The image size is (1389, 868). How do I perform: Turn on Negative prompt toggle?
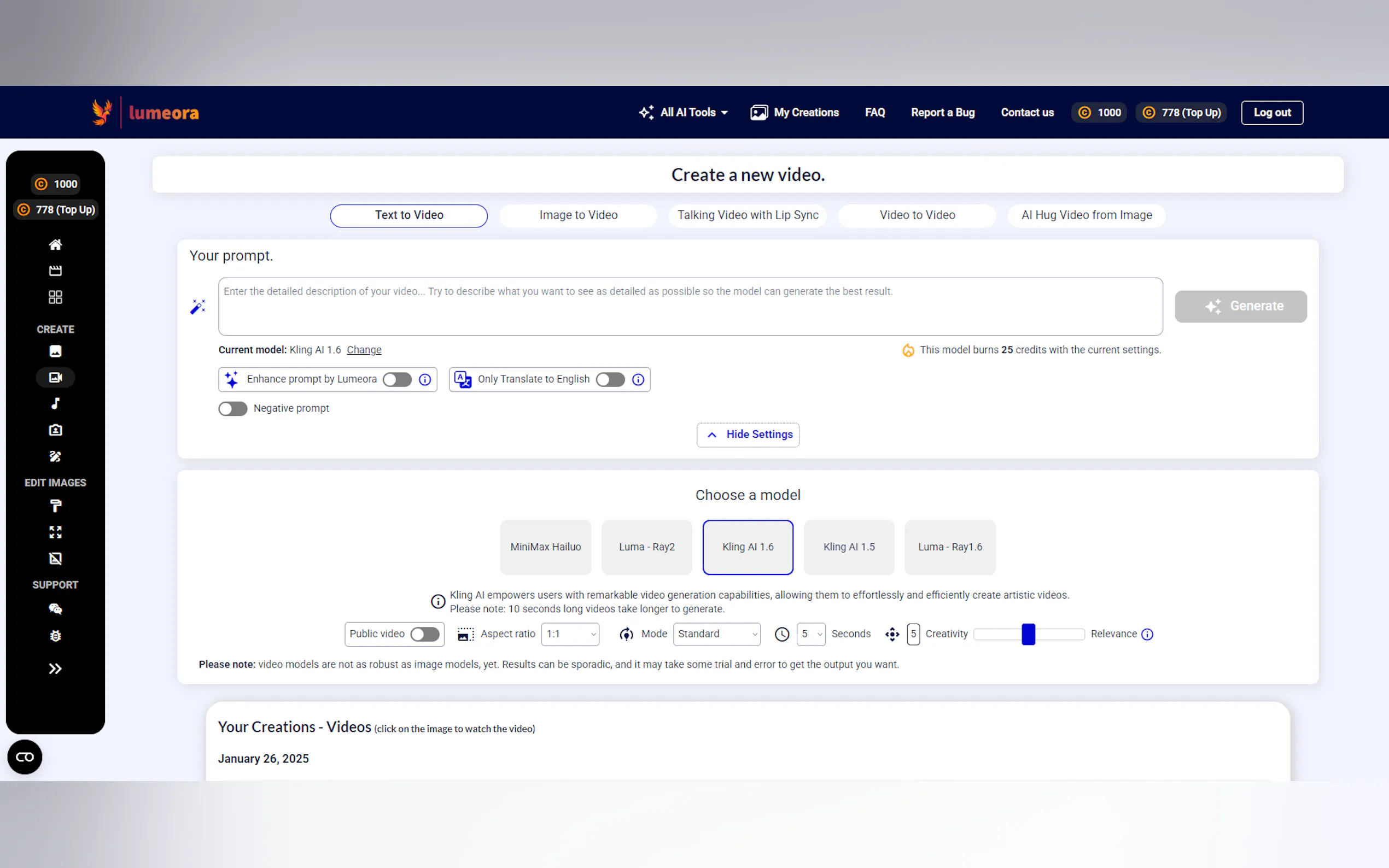point(232,409)
